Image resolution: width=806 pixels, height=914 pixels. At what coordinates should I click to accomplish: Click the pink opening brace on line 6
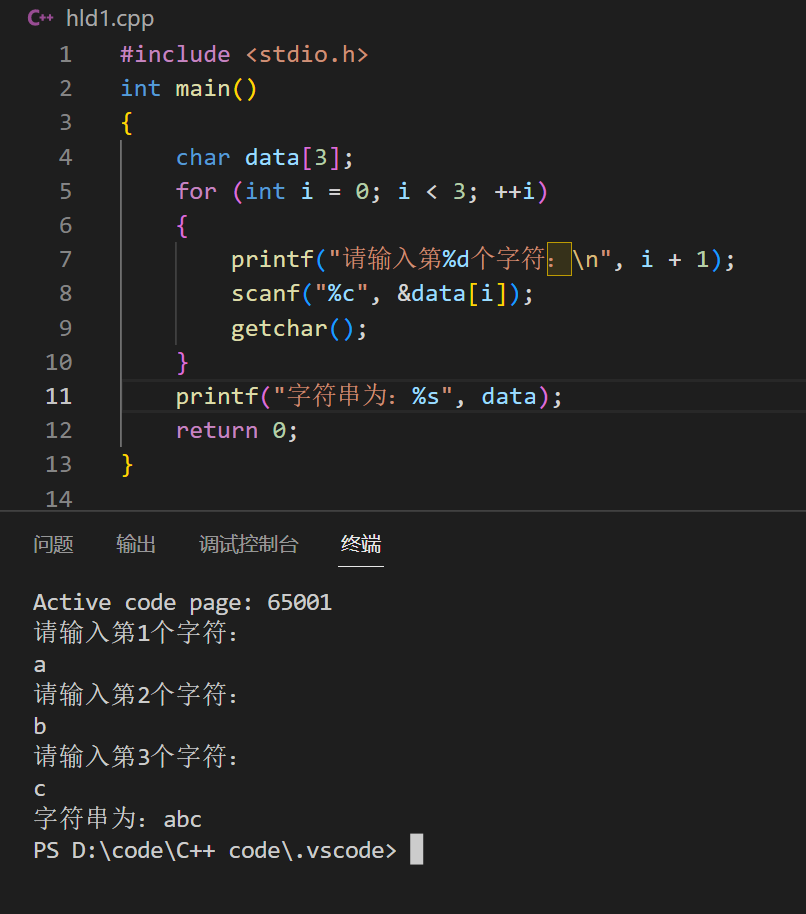tap(182, 226)
